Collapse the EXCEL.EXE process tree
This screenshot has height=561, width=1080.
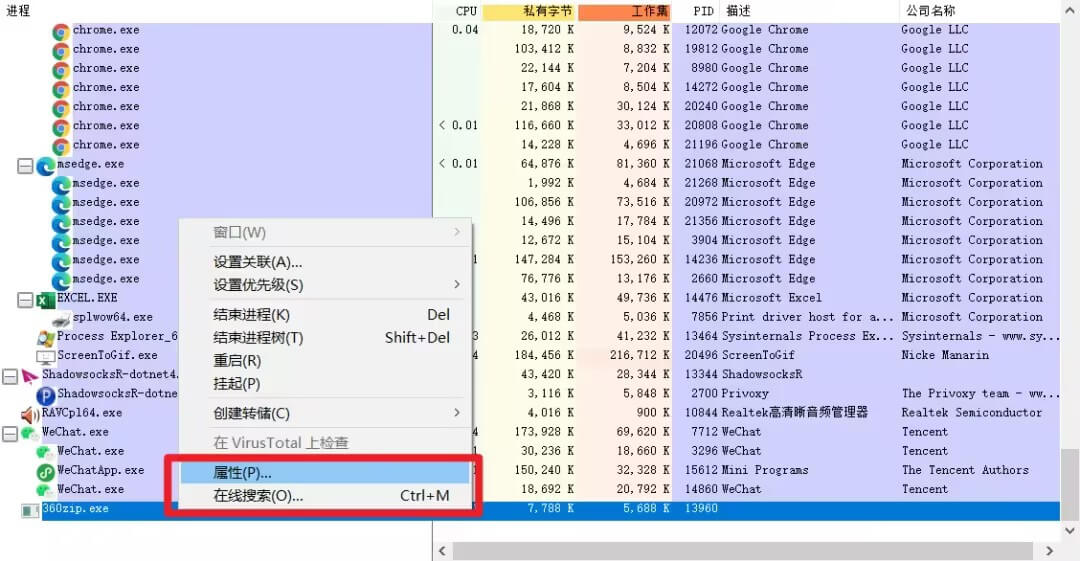click(25, 299)
